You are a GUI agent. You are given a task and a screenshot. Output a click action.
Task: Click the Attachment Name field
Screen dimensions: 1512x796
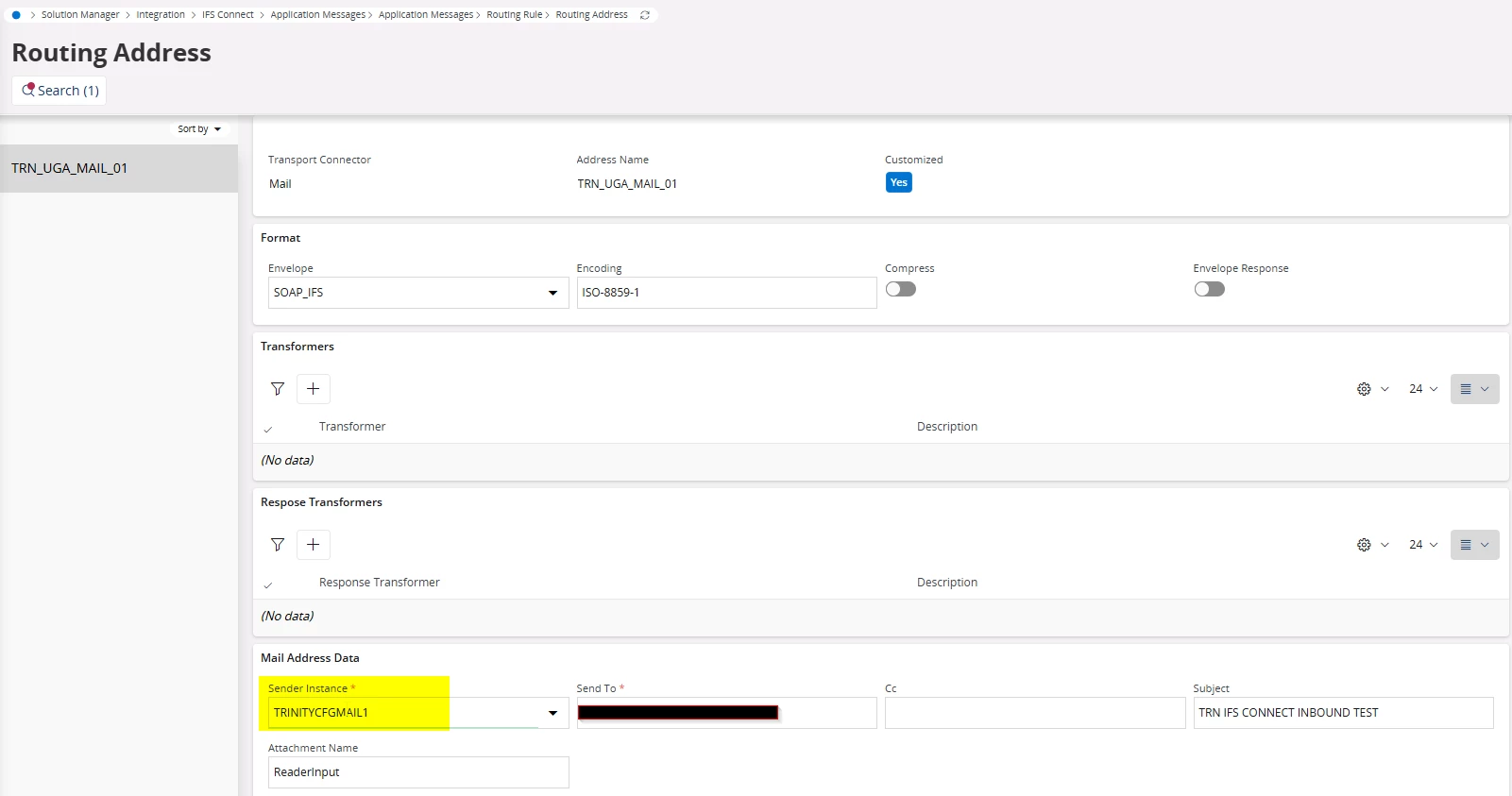point(418,772)
